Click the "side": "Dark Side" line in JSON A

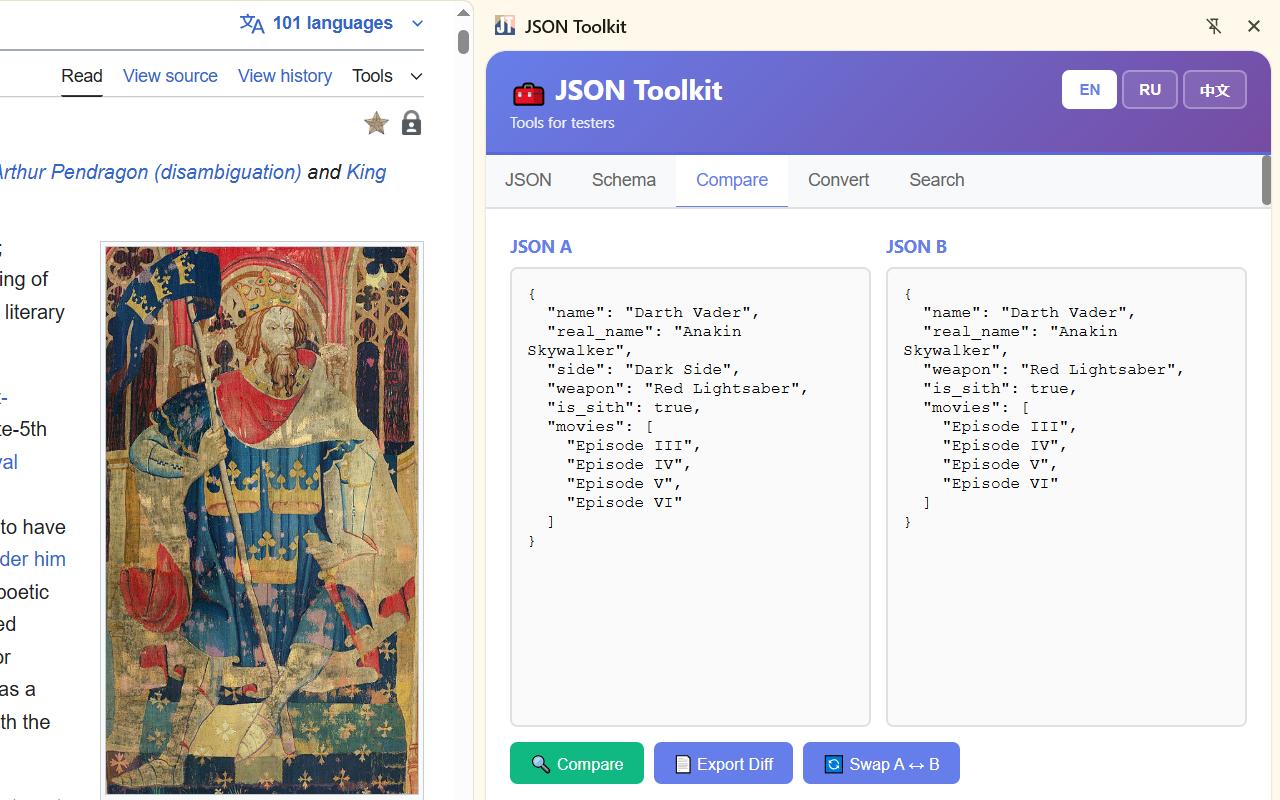pyautogui.click(x=643, y=369)
